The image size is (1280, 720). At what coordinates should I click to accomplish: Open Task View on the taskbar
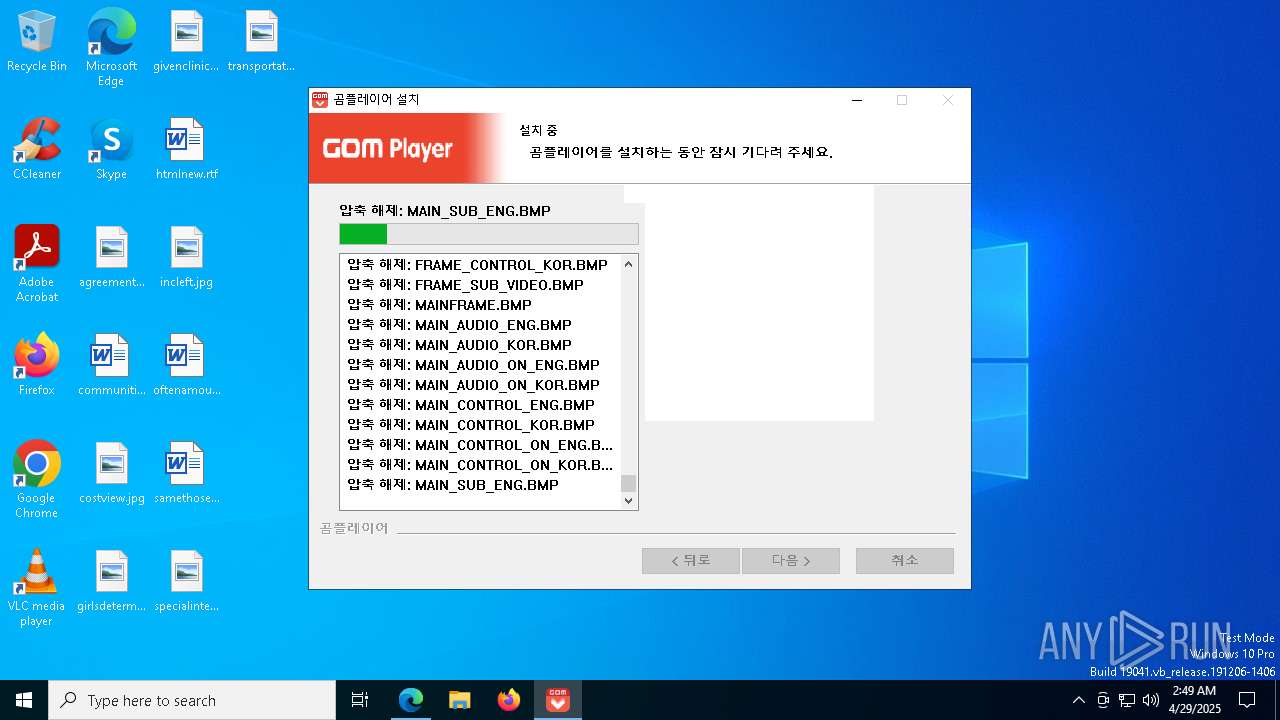click(x=360, y=700)
